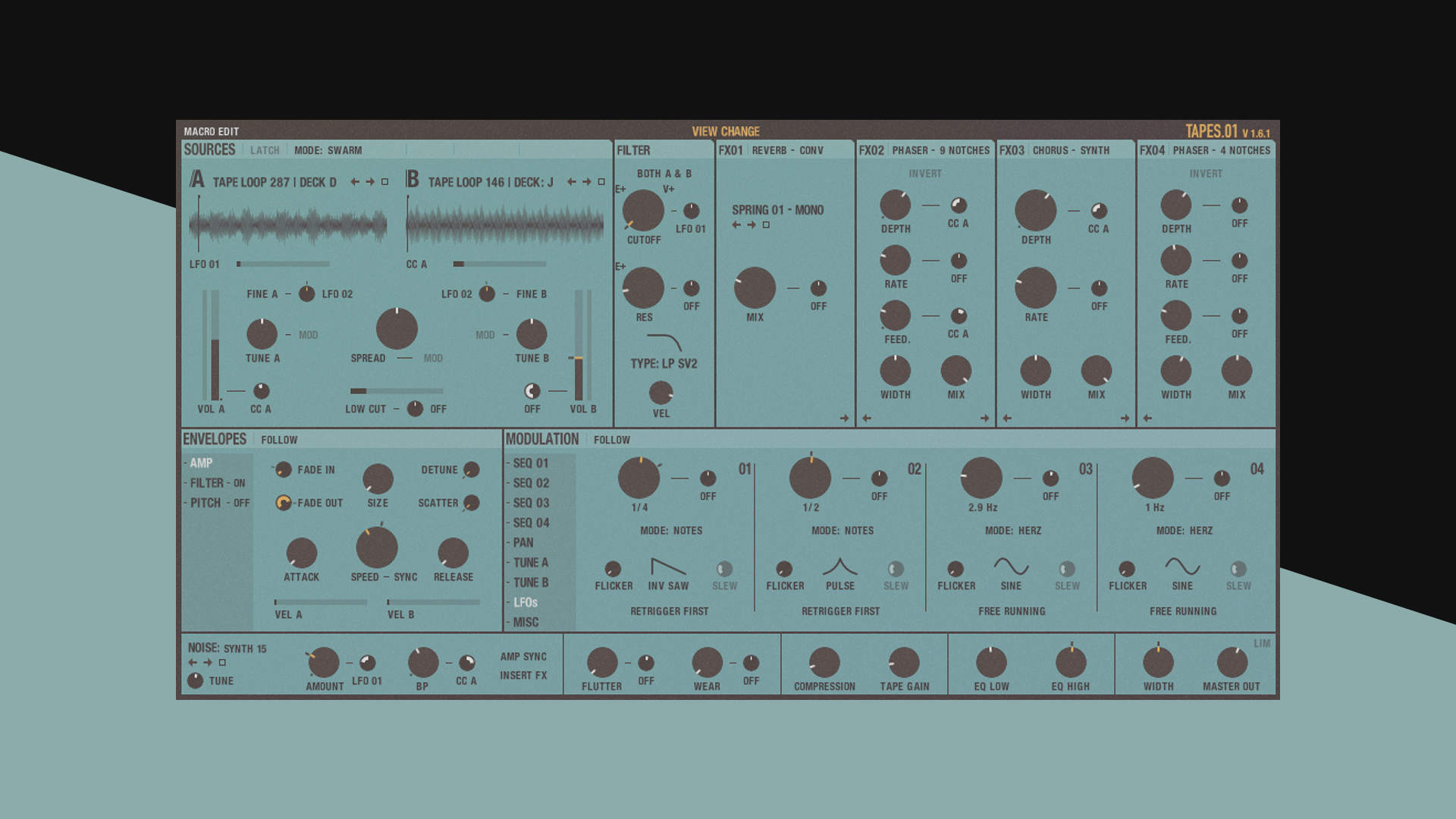The image size is (1456, 819).
Task: Click the next-arrow icon beside Tape Loop 287
Action: coord(372,182)
